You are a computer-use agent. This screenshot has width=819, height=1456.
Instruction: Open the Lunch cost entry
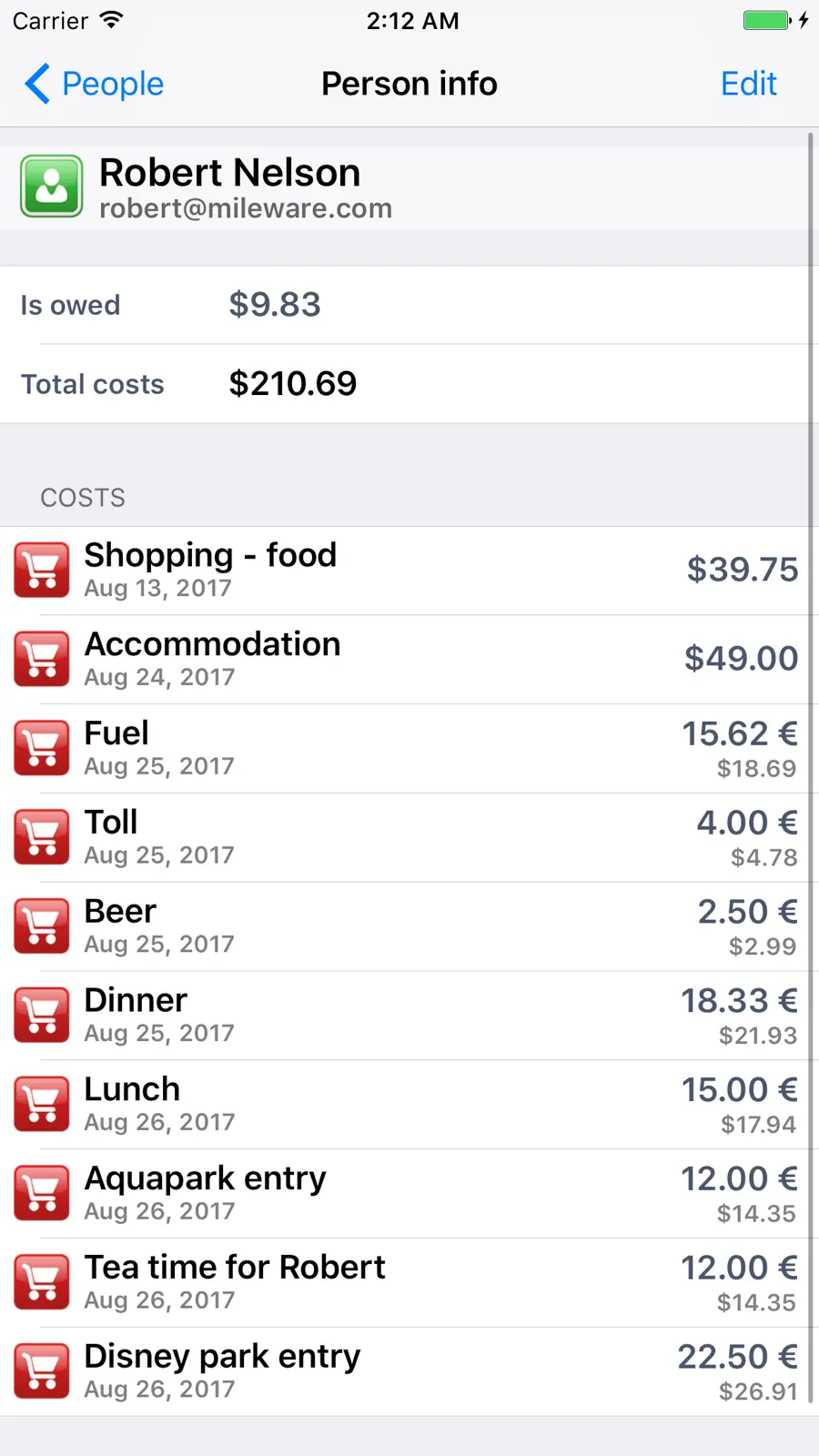click(x=409, y=1105)
